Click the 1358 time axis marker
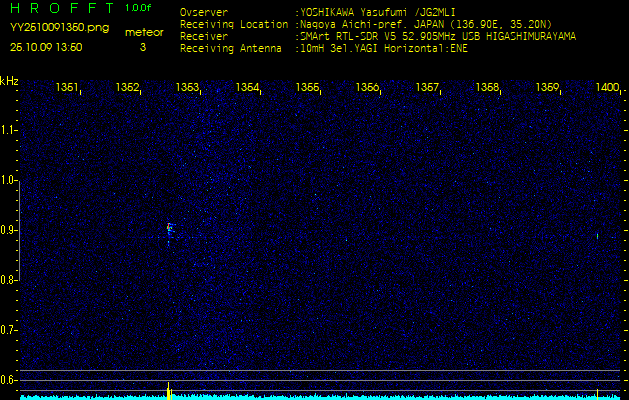629x400 pixels. 487,87
